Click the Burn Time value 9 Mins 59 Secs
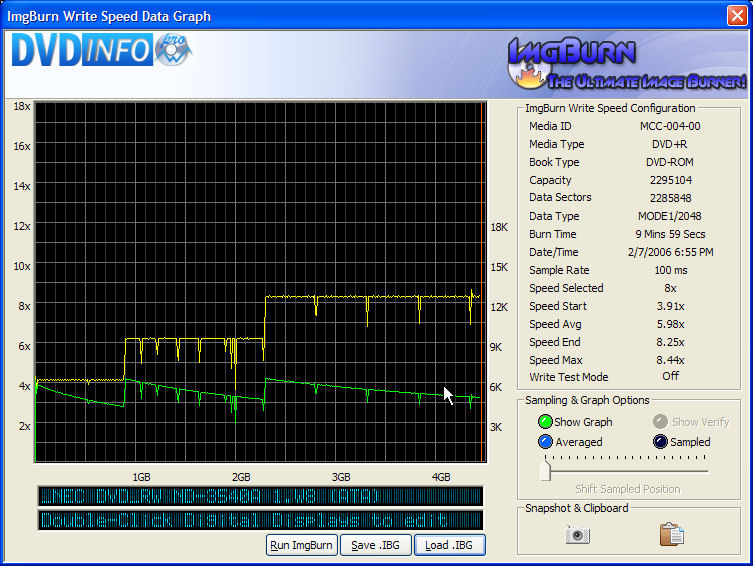Image resolution: width=753 pixels, height=566 pixels. pos(670,234)
